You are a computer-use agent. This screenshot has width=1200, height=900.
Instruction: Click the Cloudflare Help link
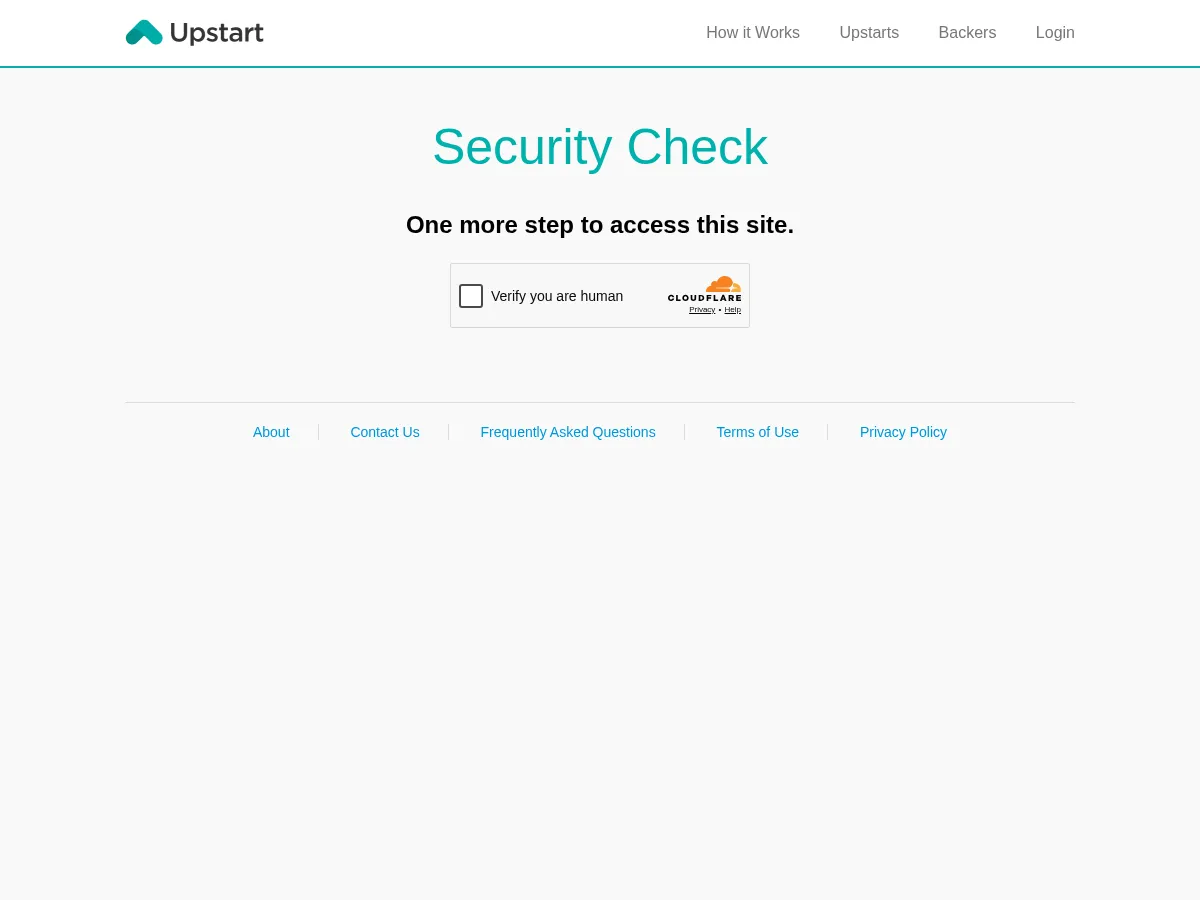[732, 309]
